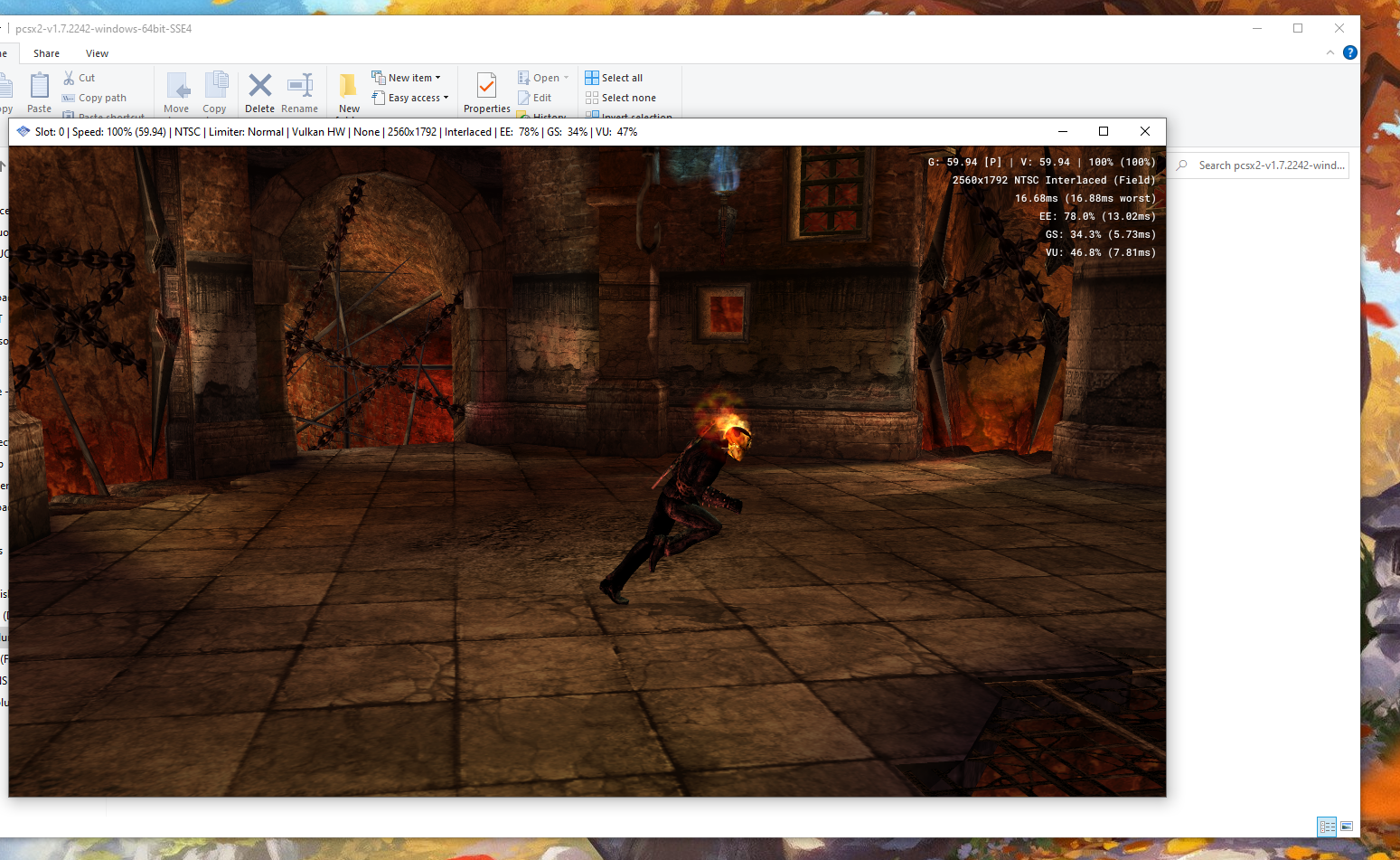1400x860 pixels.
Task: Open the Open dropdown arrow
Action: pos(565,77)
